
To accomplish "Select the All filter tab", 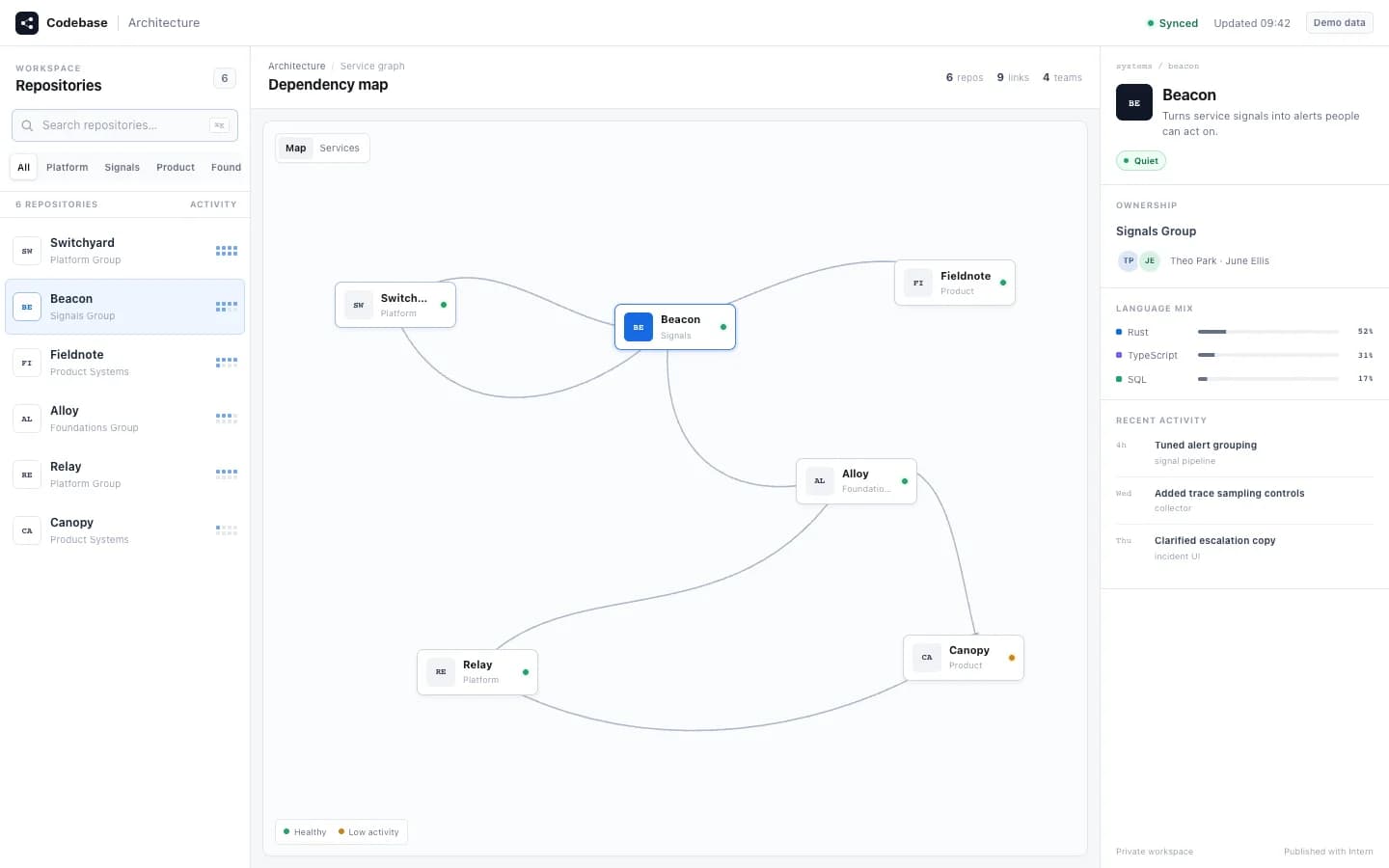I will pyautogui.click(x=24, y=167).
